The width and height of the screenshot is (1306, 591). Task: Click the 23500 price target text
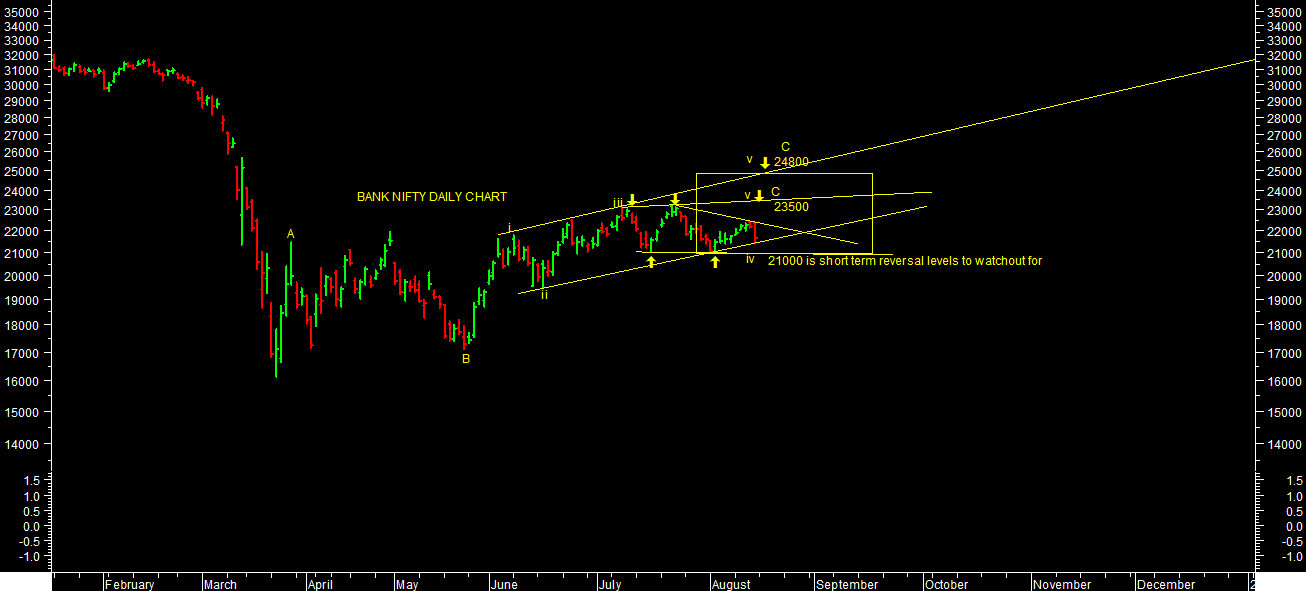pos(791,207)
